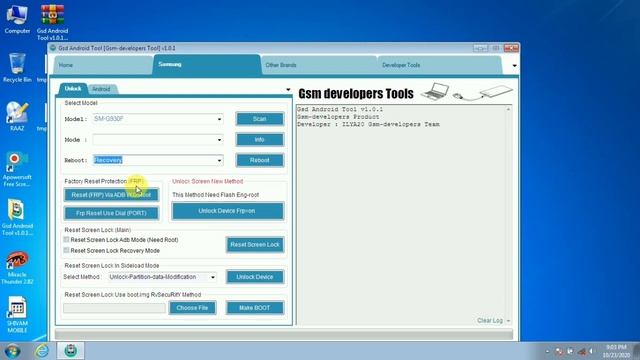Launch Apowersoft Free Screen Recorder shortcut
This screenshot has height=360, width=640.
(x=17, y=168)
